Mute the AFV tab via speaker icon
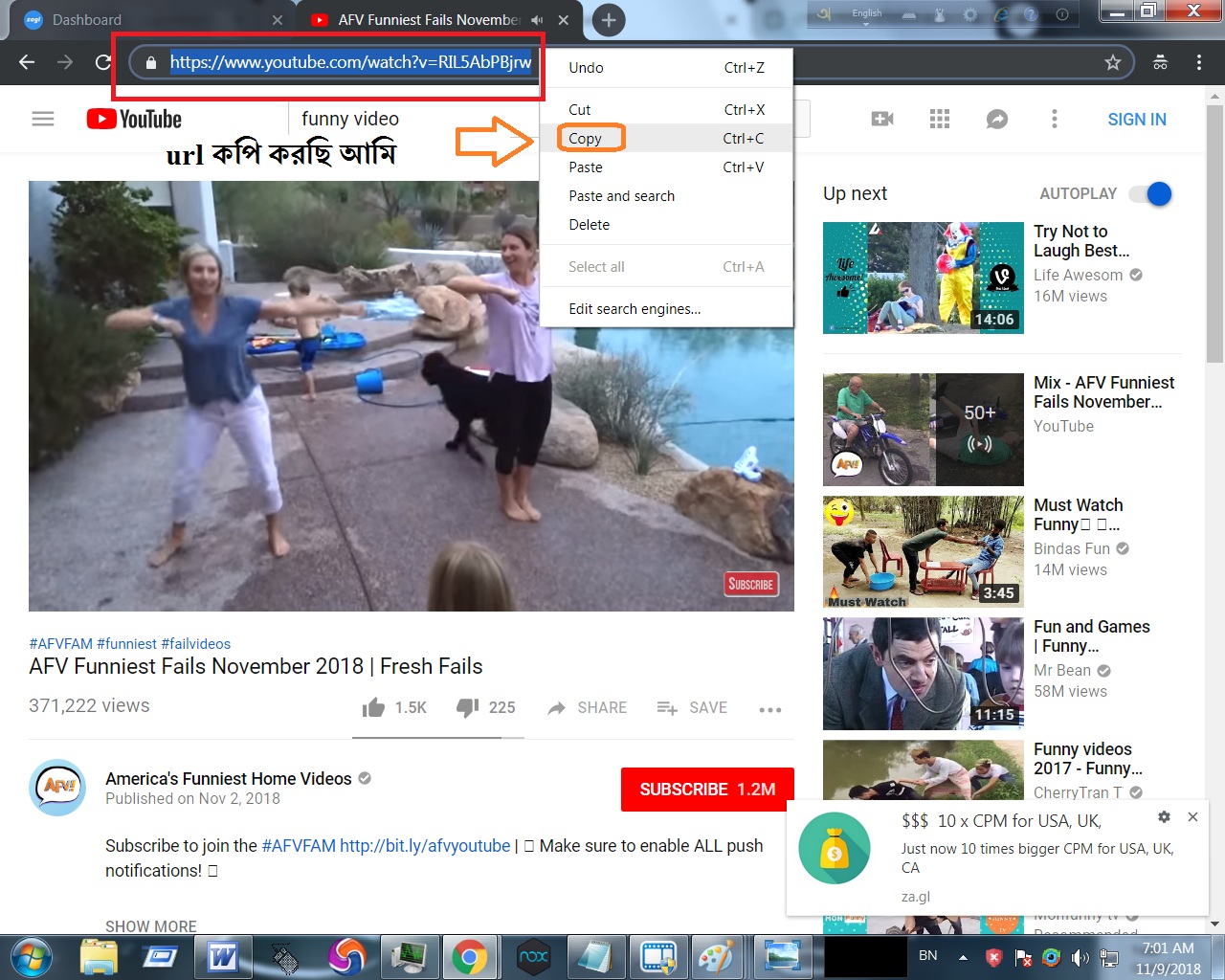Viewport: 1225px width, 980px height. pos(537,20)
